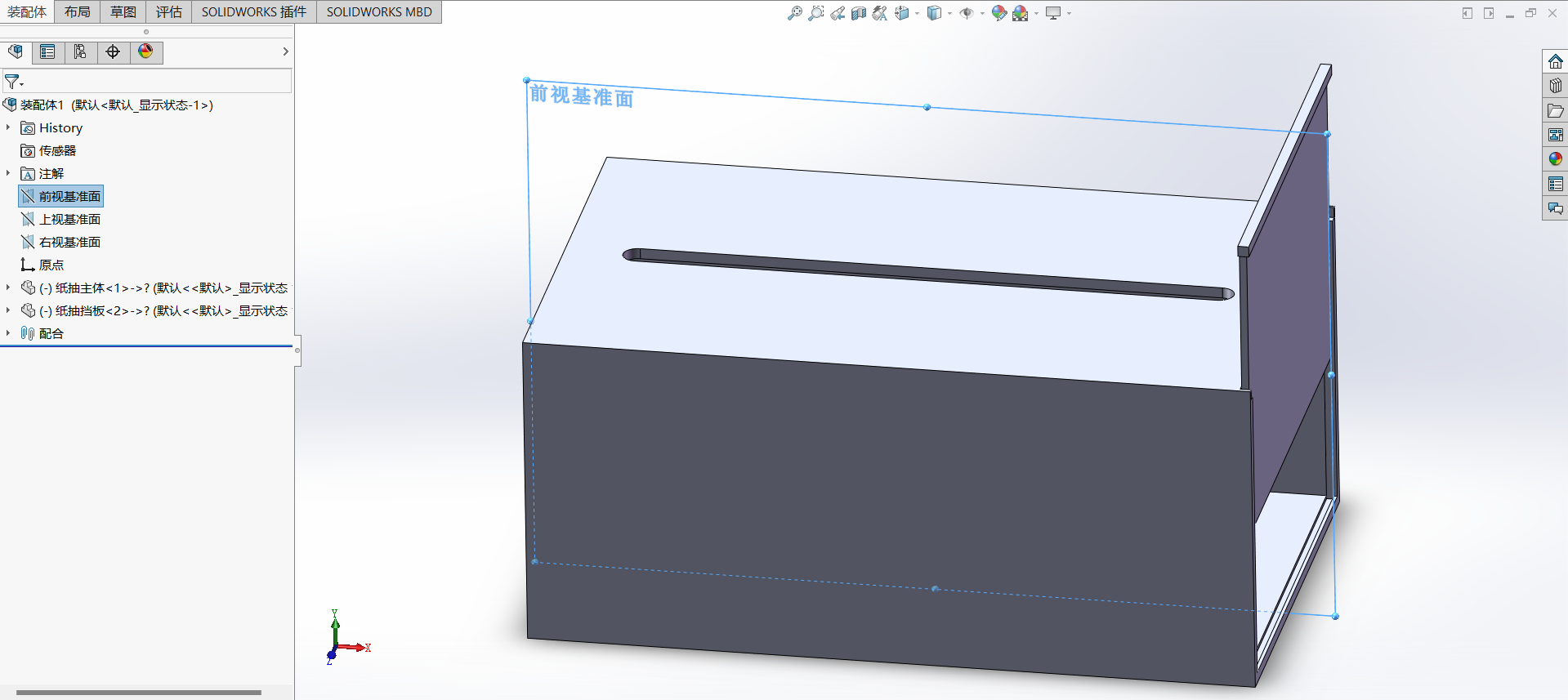Screen dimensions: 1568x700
Task: Switch to the ConfigurationManager tab
Action: (x=81, y=52)
